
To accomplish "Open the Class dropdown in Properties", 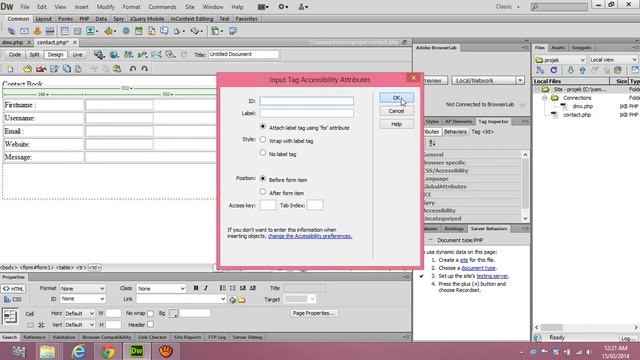I will 162,288.
